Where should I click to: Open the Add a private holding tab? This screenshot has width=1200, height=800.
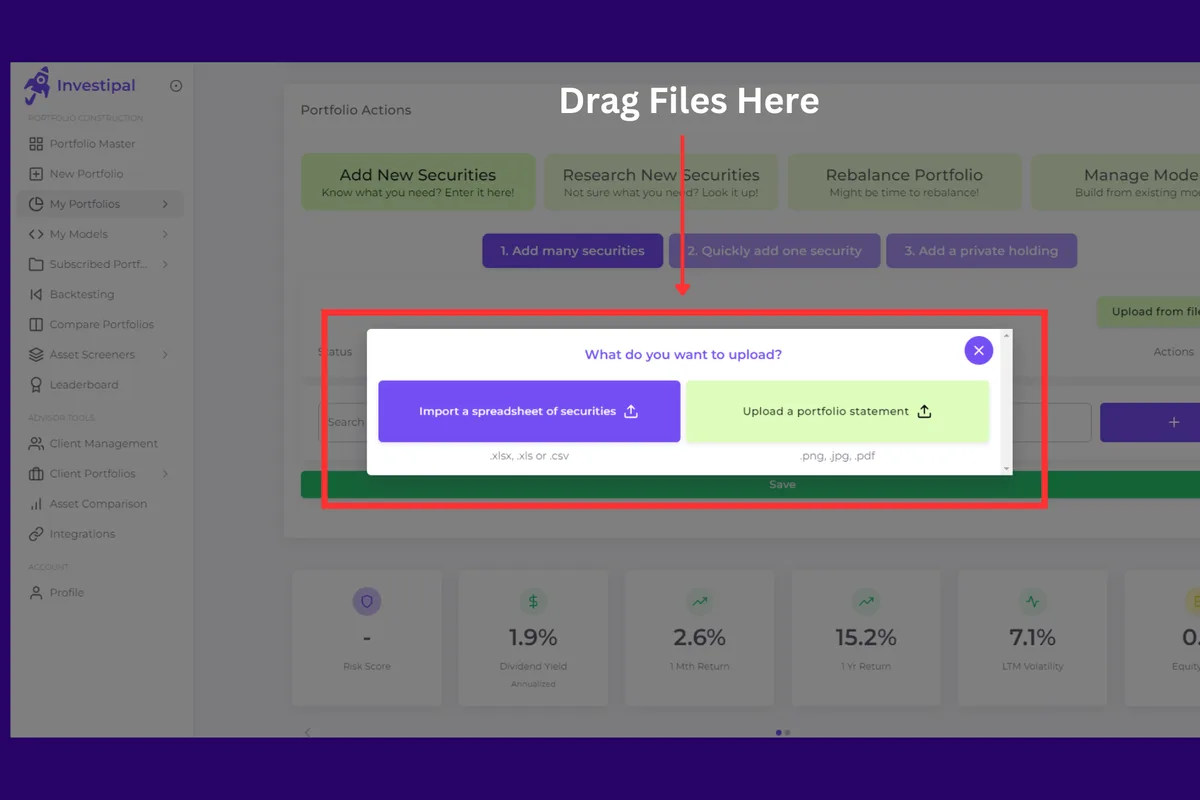coord(981,250)
